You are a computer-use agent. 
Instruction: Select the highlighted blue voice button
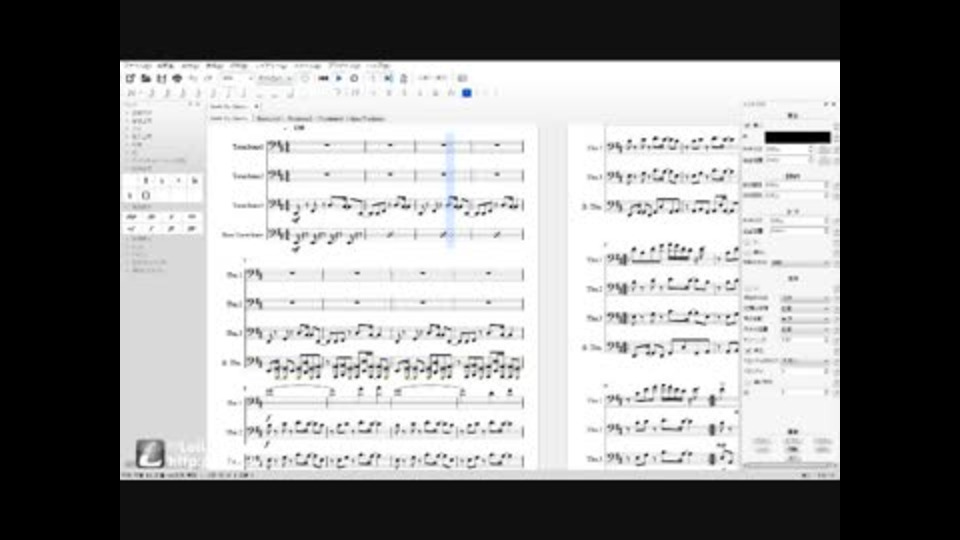coord(467,93)
